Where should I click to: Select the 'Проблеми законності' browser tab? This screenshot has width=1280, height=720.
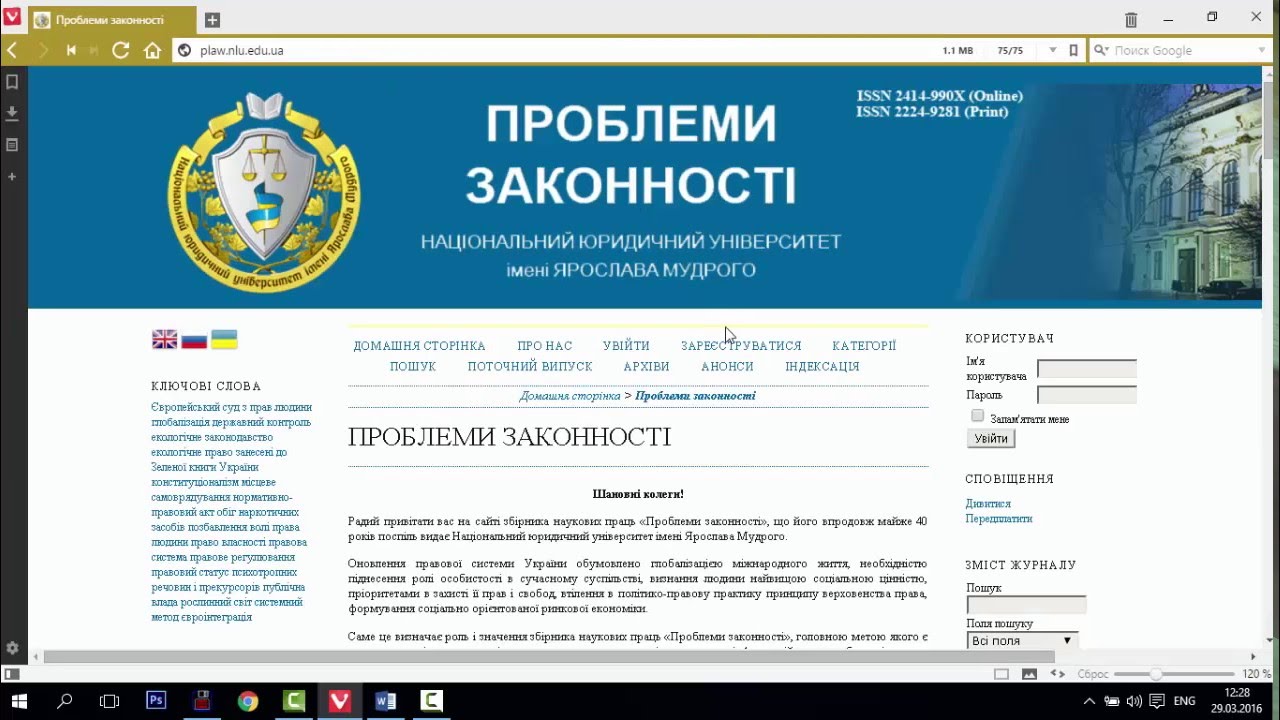[x=112, y=20]
